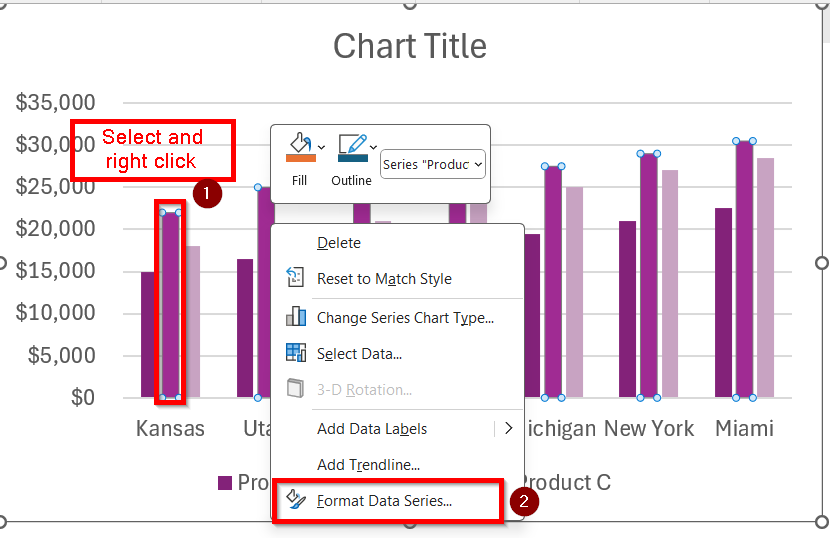Viewport: 830px width, 538px height.
Task: Choose Delete from the context menu
Action: (339, 243)
